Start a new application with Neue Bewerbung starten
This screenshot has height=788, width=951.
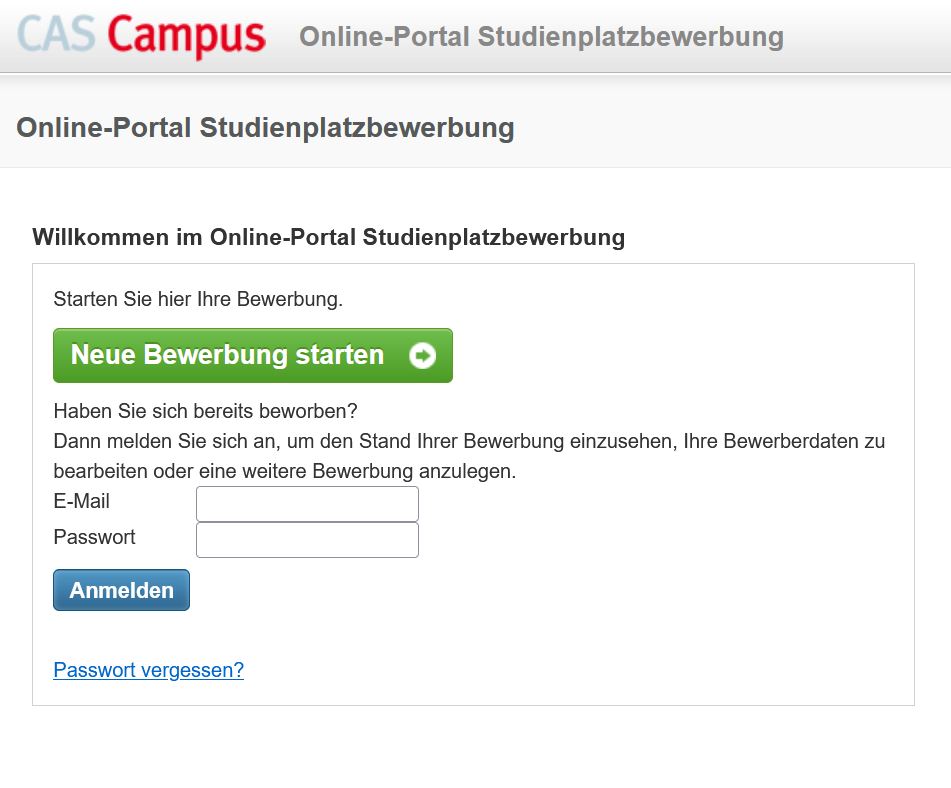(x=253, y=355)
